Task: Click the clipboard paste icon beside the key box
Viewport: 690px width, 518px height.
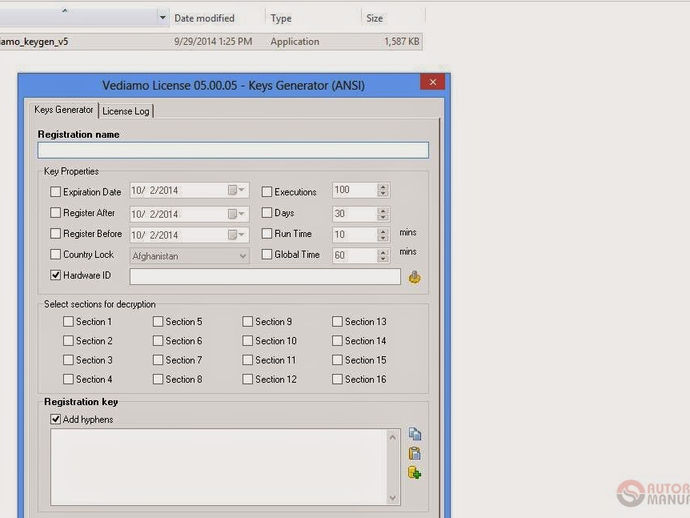Action: (x=415, y=453)
